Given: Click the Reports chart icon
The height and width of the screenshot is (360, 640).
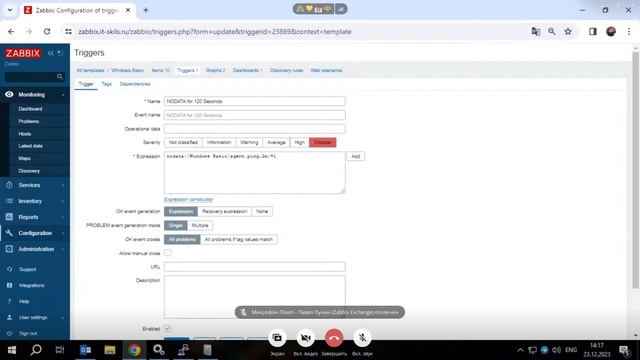Looking at the screenshot, I should [x=9, y=217].
